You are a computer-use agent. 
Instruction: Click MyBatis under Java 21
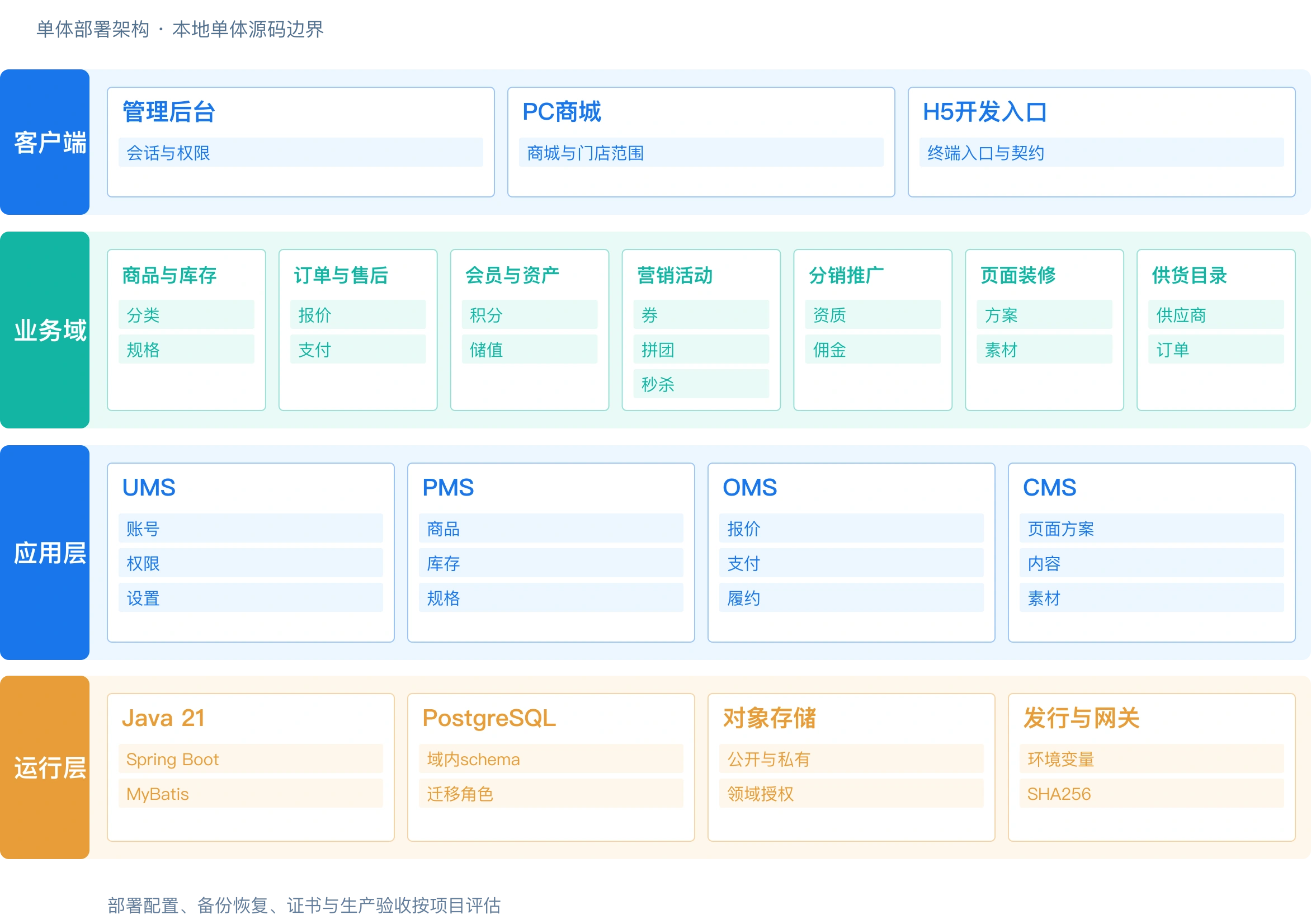251,794
